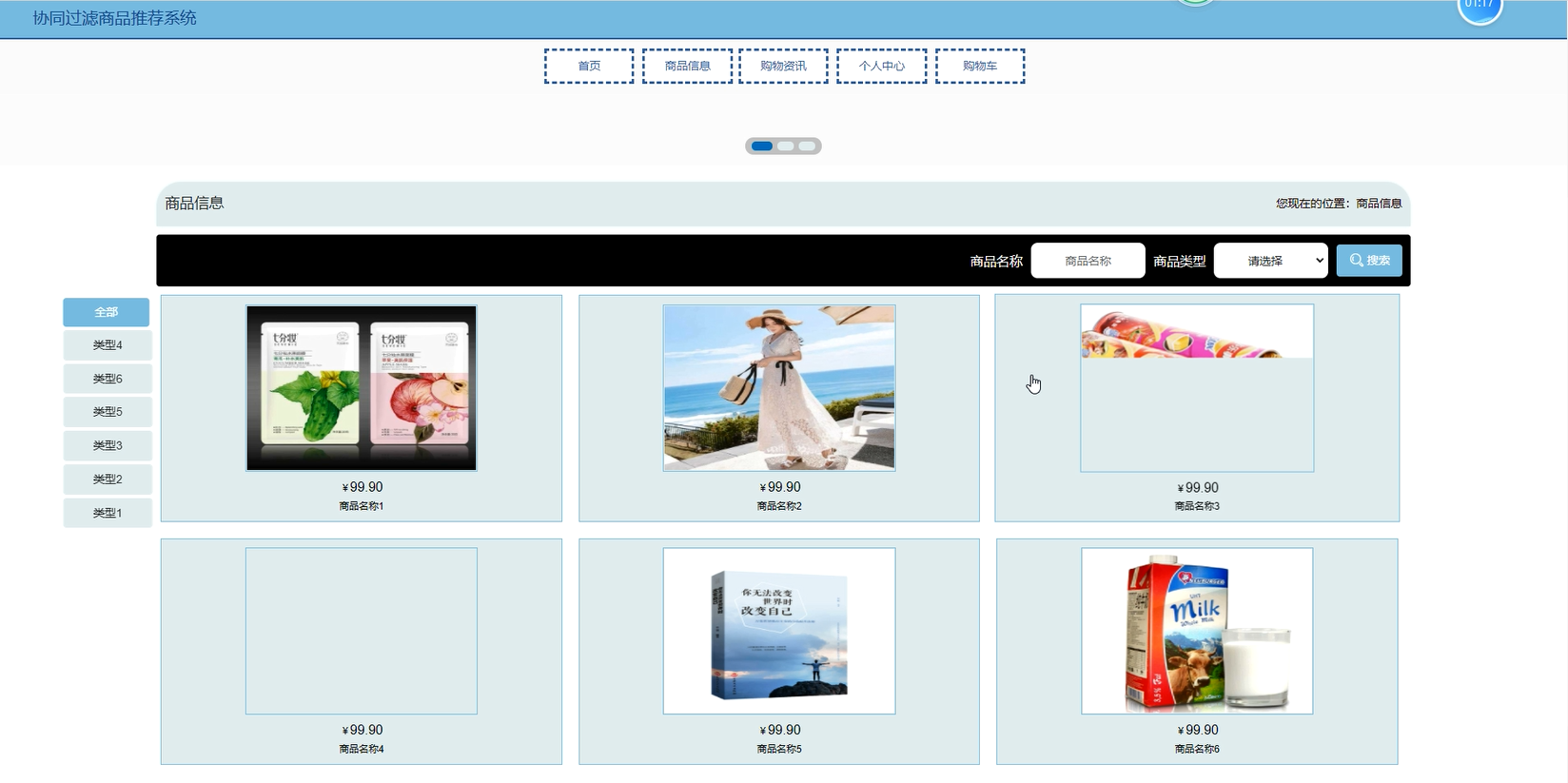Switch to the third carousel indicator dot
The width and height of the screenshot is (1568, 783).
click(x=807, y=147)
